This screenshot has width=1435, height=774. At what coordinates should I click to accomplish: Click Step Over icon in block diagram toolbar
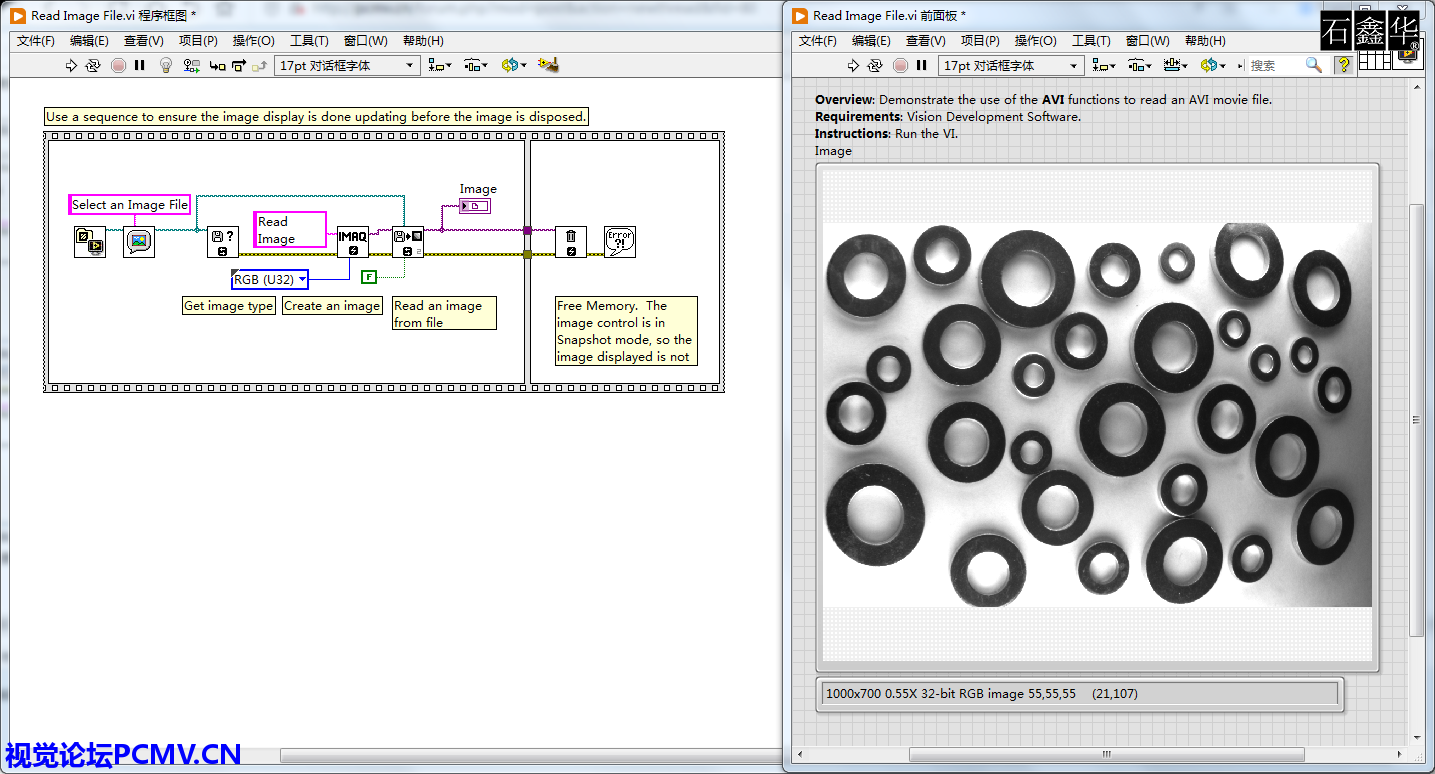point(238,65)
